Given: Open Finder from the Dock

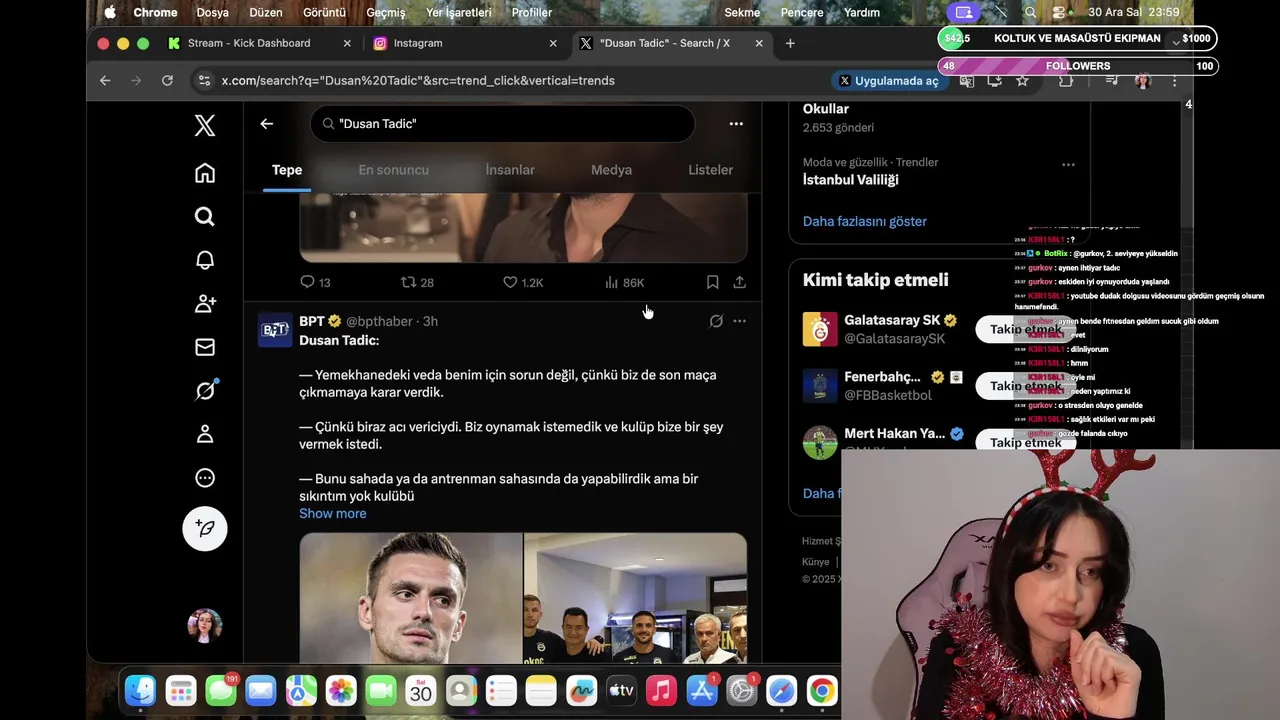Looking at the screenshot, I should pos(140,691).
